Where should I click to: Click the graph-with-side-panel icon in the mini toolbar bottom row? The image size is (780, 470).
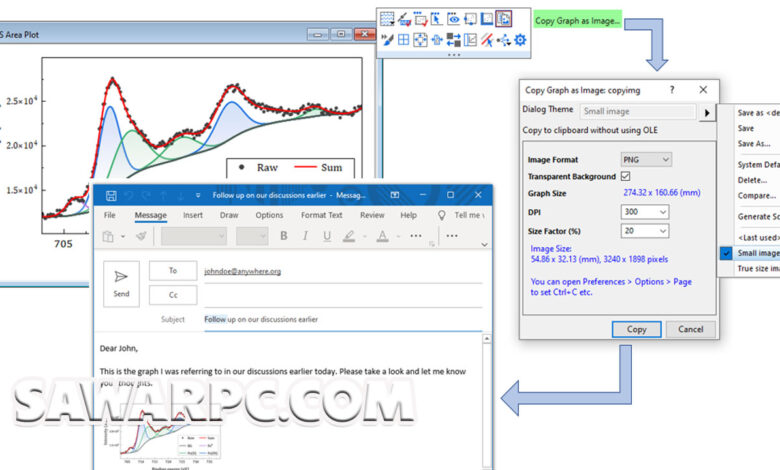coord(470,40)
